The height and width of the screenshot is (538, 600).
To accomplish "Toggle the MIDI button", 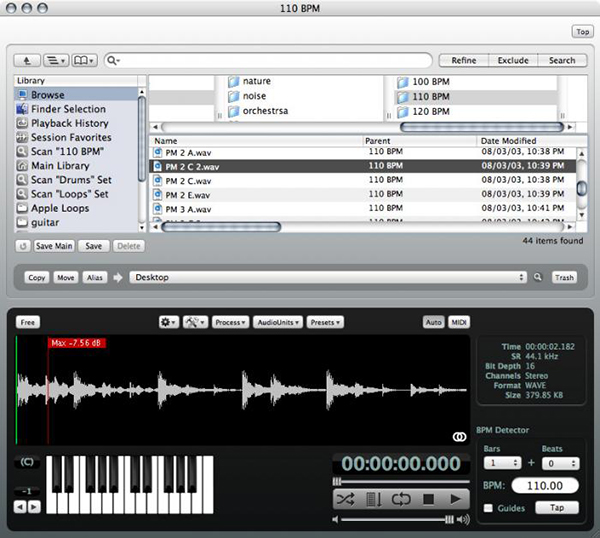I will (x=459, y=322).
